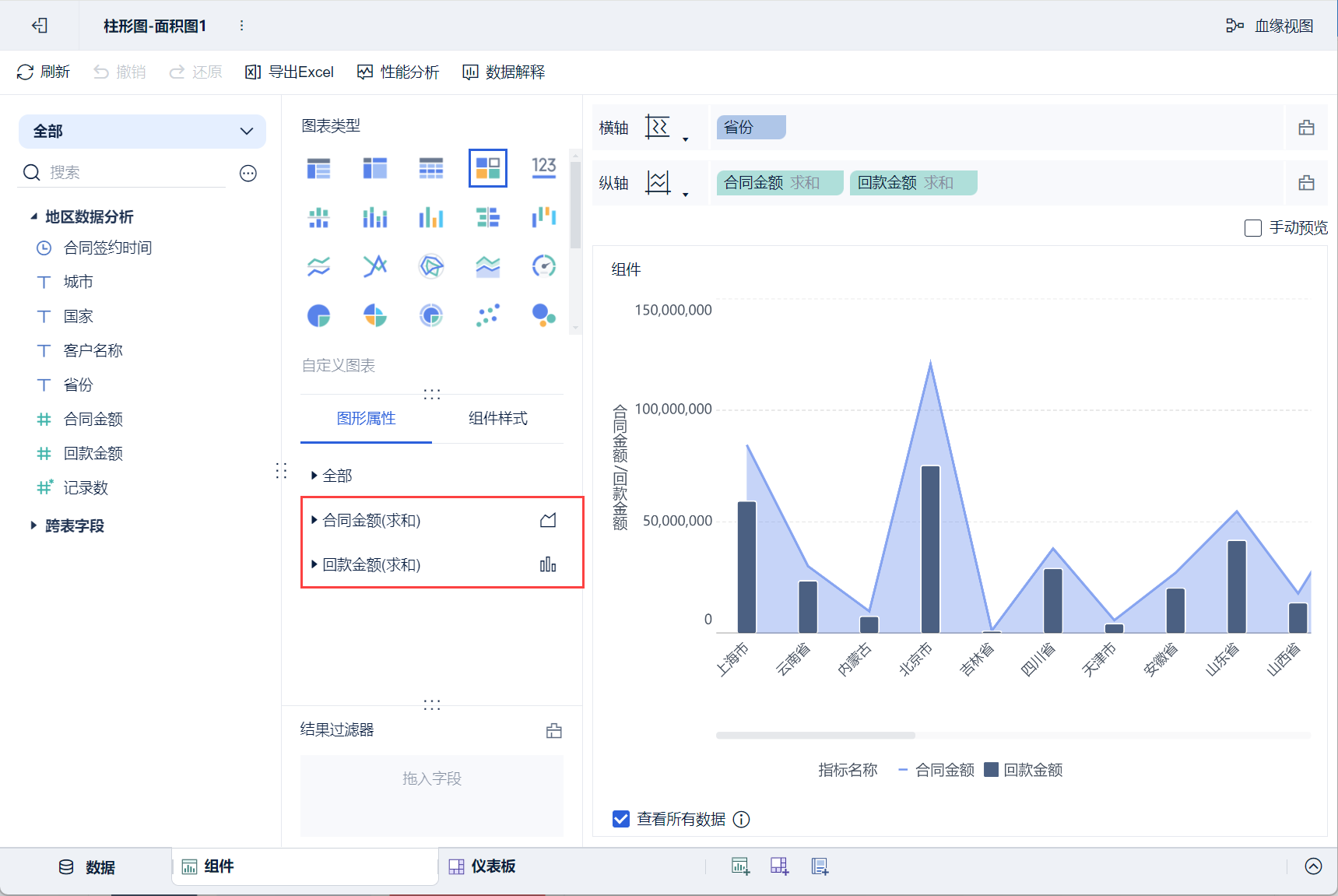The height and width of the screenshot is (896, 1338).
Task: Expand the 跨表字段 group
Action: [x=33, y=525]
